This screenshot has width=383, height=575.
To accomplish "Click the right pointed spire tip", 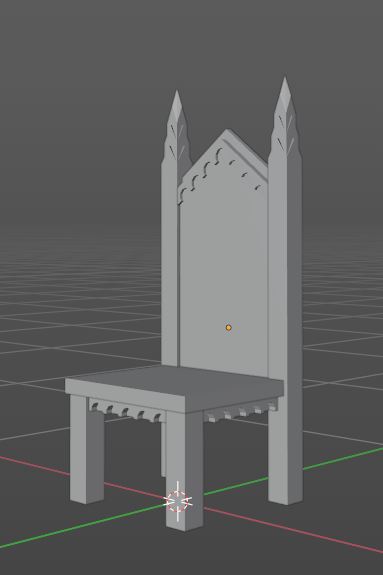I will [x=285, y=84].
